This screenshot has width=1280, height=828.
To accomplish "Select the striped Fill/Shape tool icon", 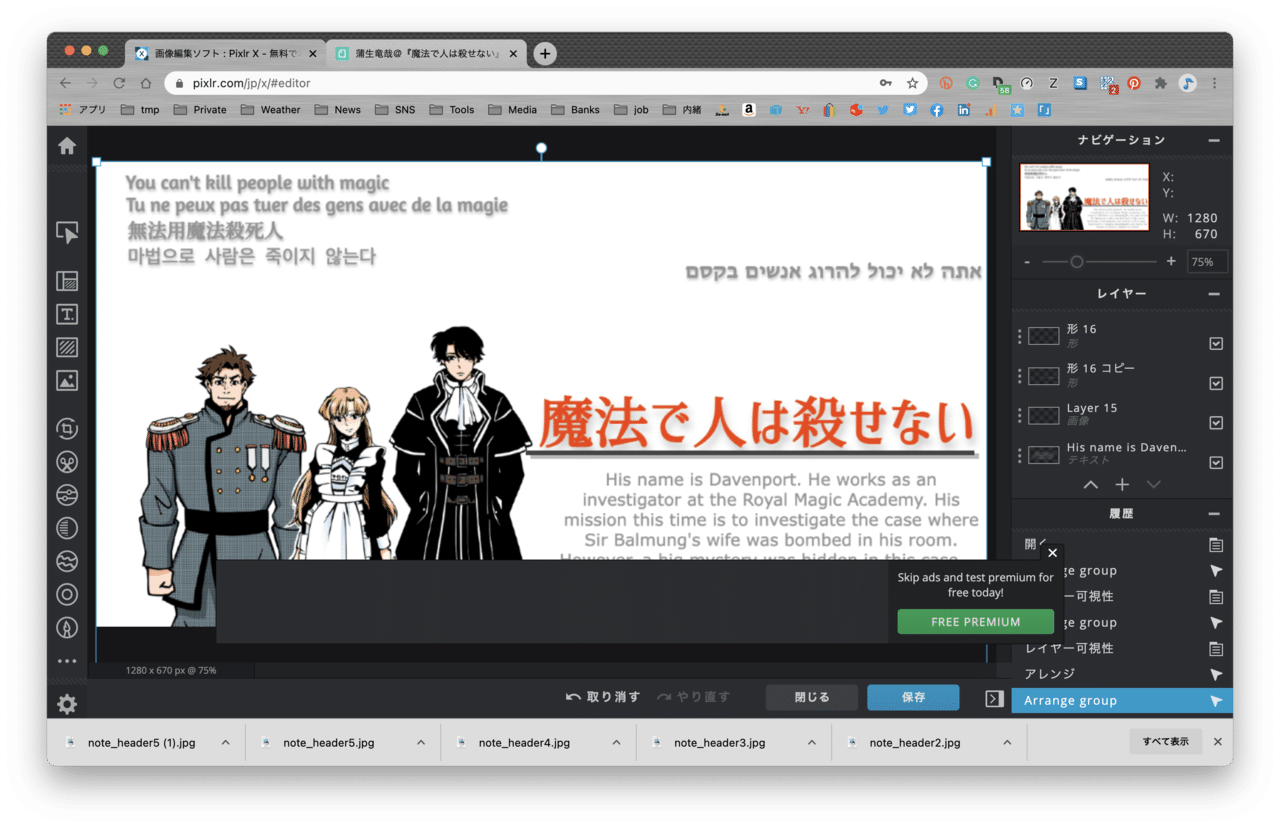I will [67, 348].
